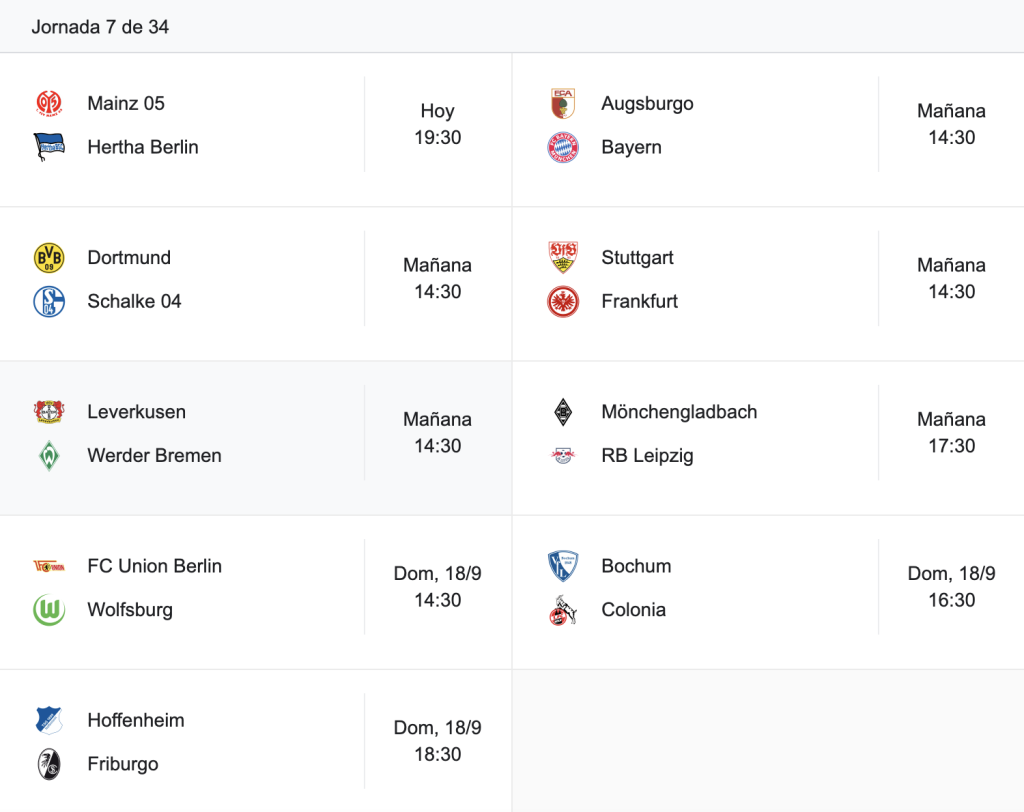Click the Hoffenheim team name
This screenshot has height=812, width=1024.
(136, 720)
